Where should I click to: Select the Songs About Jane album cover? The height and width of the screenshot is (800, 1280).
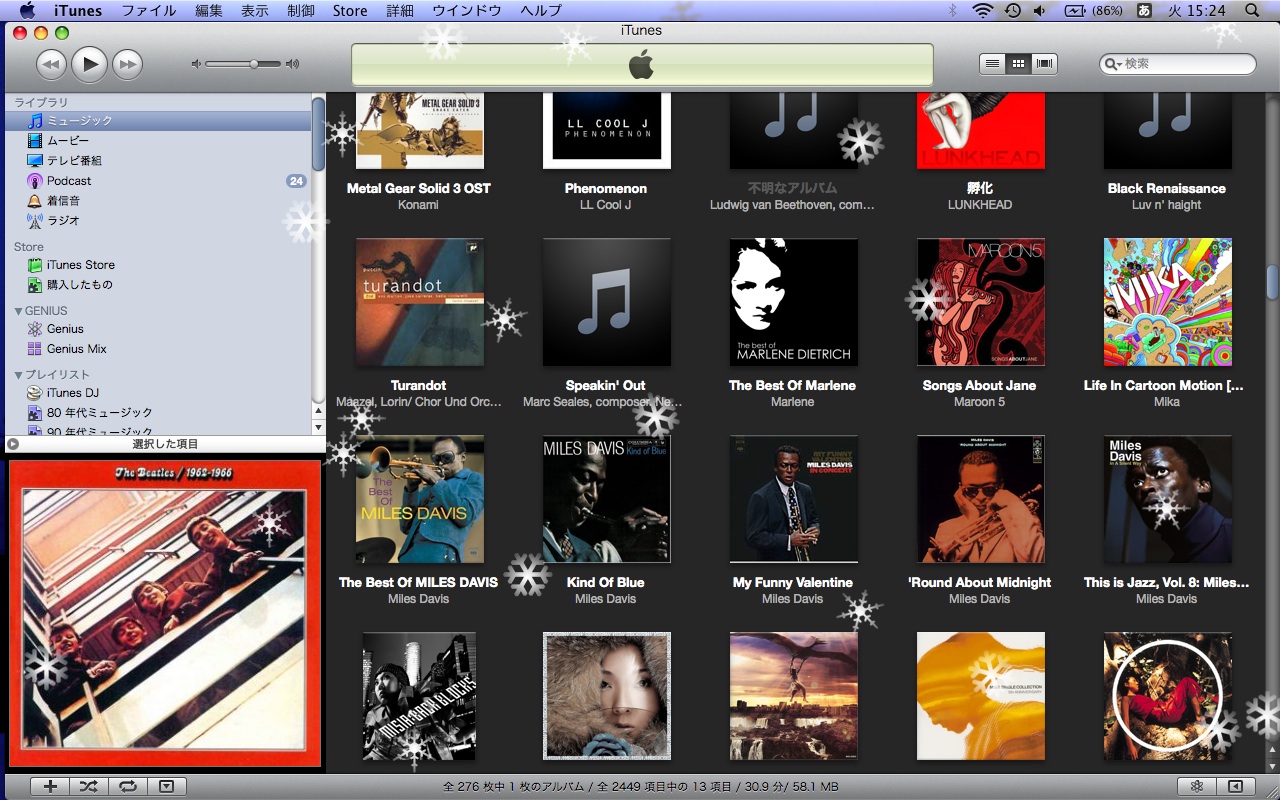click(x=981, y=302)
